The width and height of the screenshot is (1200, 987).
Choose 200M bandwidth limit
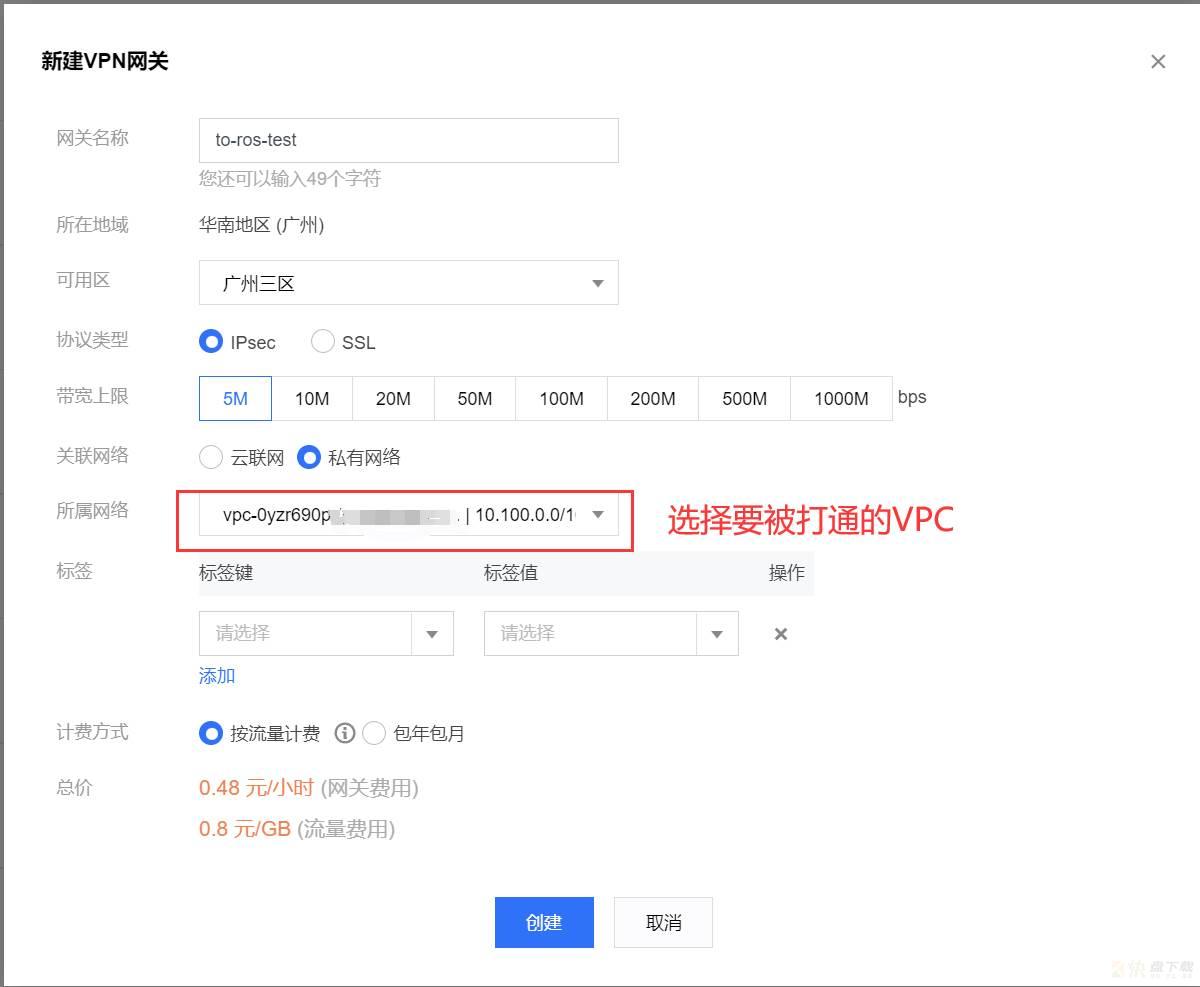653,398
